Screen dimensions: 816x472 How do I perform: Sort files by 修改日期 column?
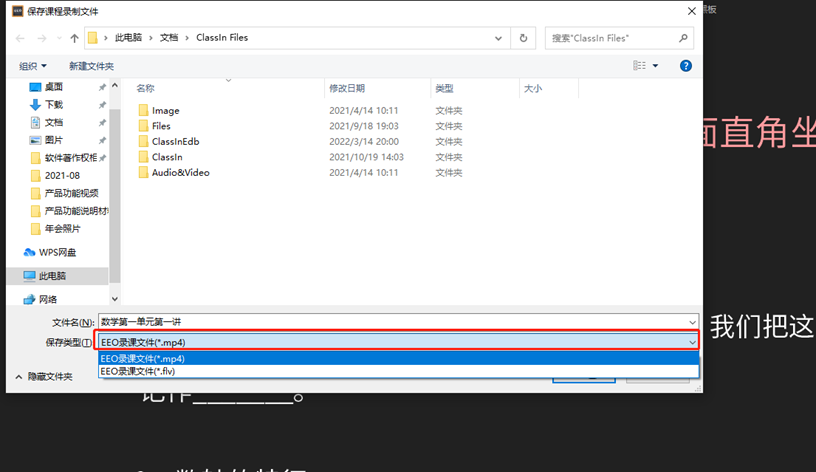[347, 88]
